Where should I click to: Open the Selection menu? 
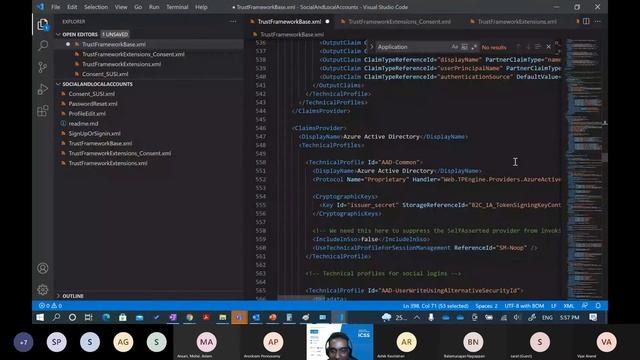(x=96, y=7)
